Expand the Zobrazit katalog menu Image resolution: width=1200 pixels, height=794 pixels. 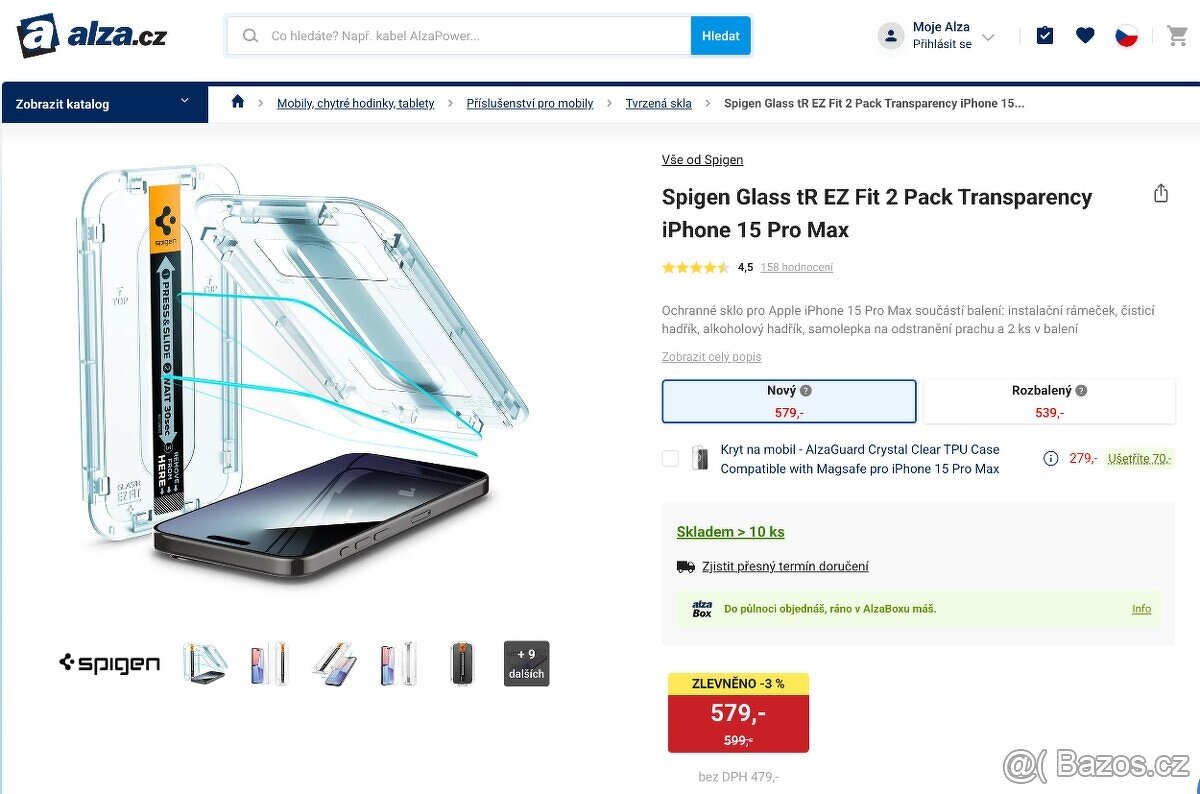pos(104,103)
